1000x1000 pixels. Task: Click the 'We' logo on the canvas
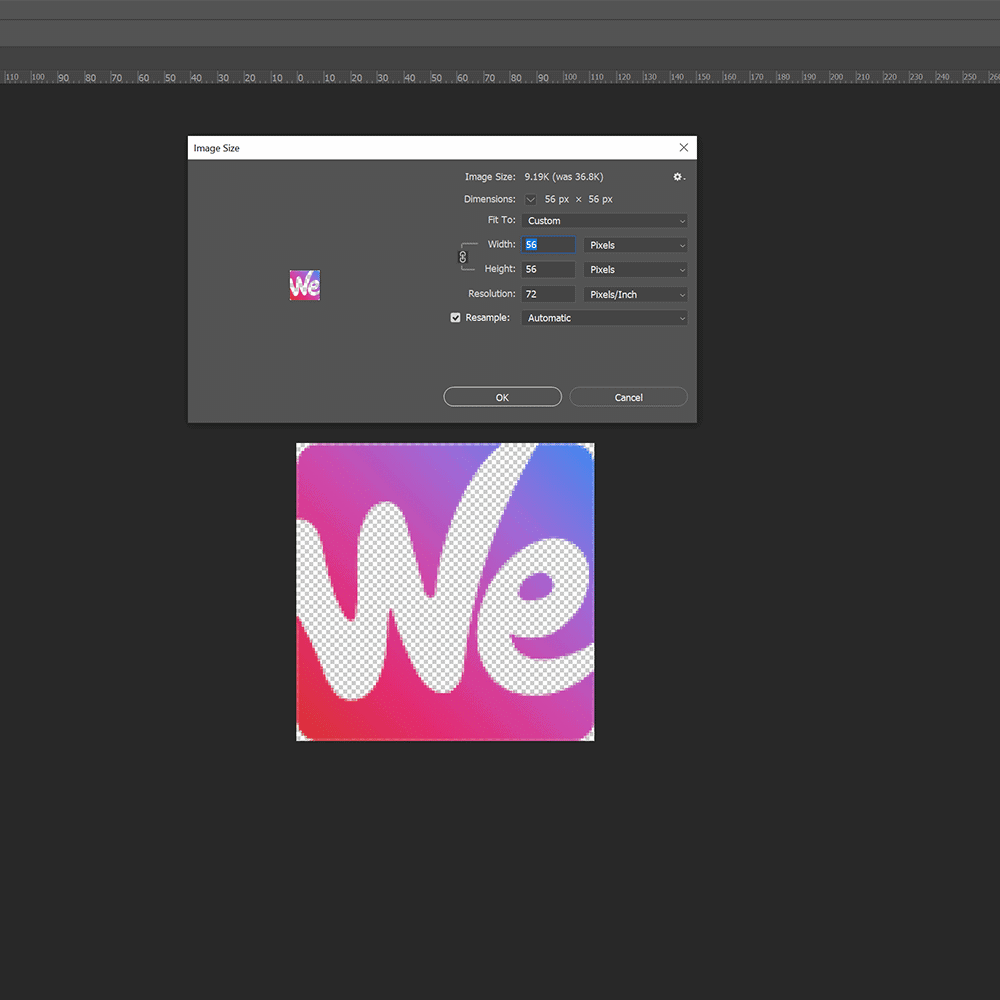(x=445, y=592)
